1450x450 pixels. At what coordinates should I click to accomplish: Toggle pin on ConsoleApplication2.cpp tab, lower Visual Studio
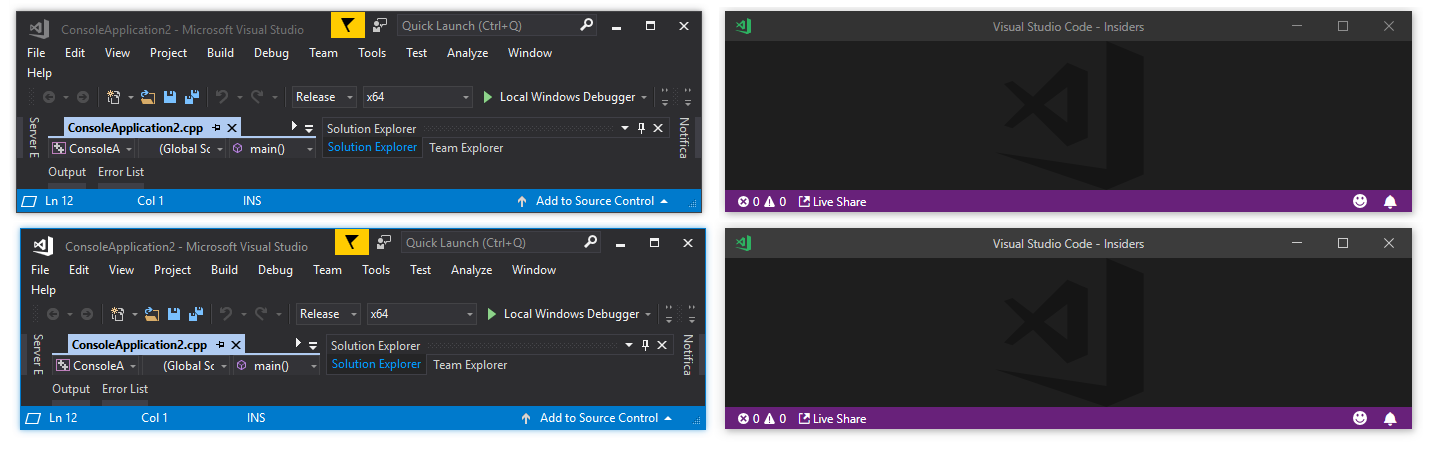[220, 345]
